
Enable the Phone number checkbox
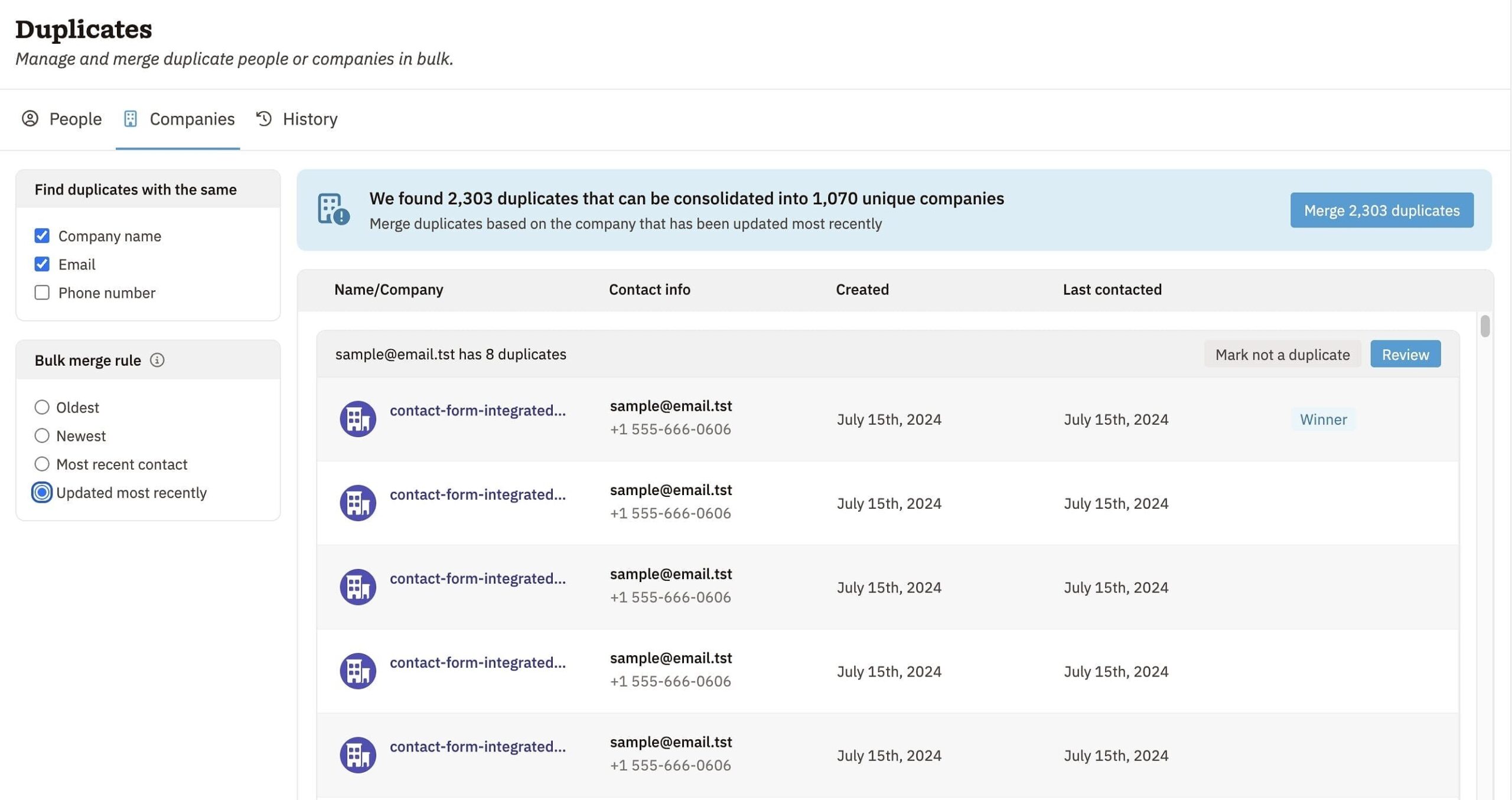tap(42, 292)
